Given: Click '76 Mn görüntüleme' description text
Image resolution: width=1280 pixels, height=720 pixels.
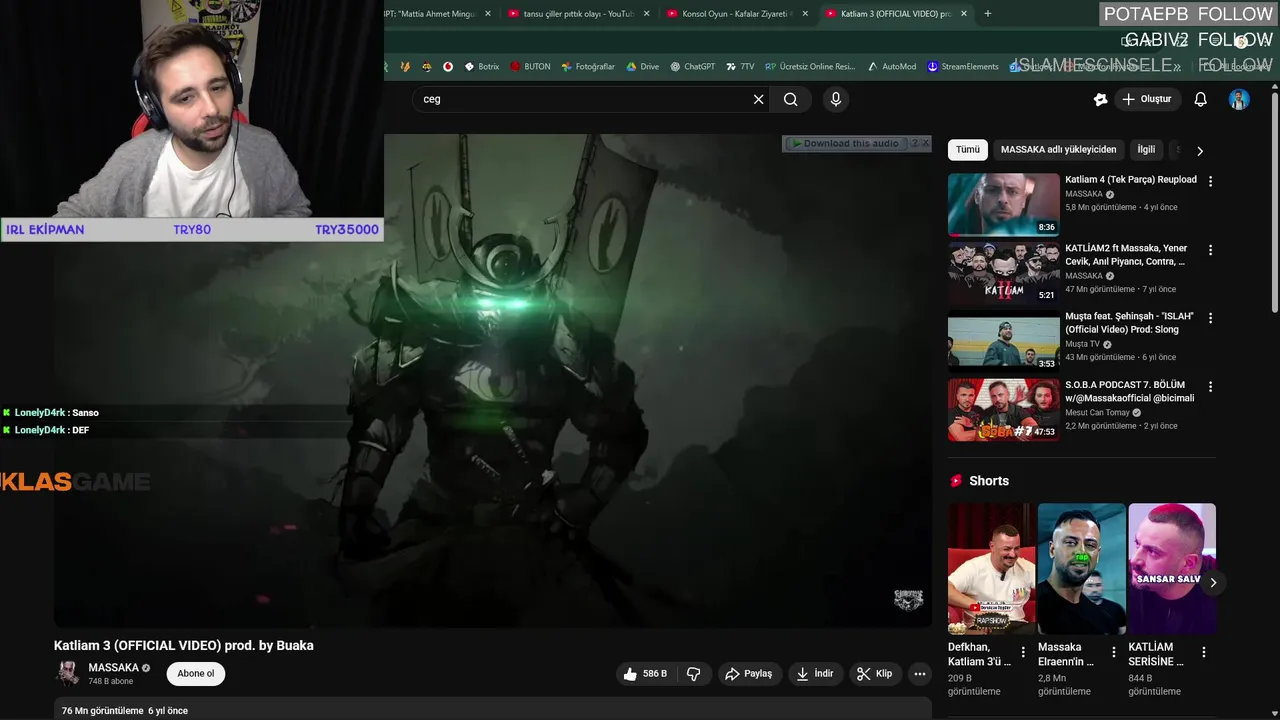Looking at the screenshot, I should [x=102, y=711].
